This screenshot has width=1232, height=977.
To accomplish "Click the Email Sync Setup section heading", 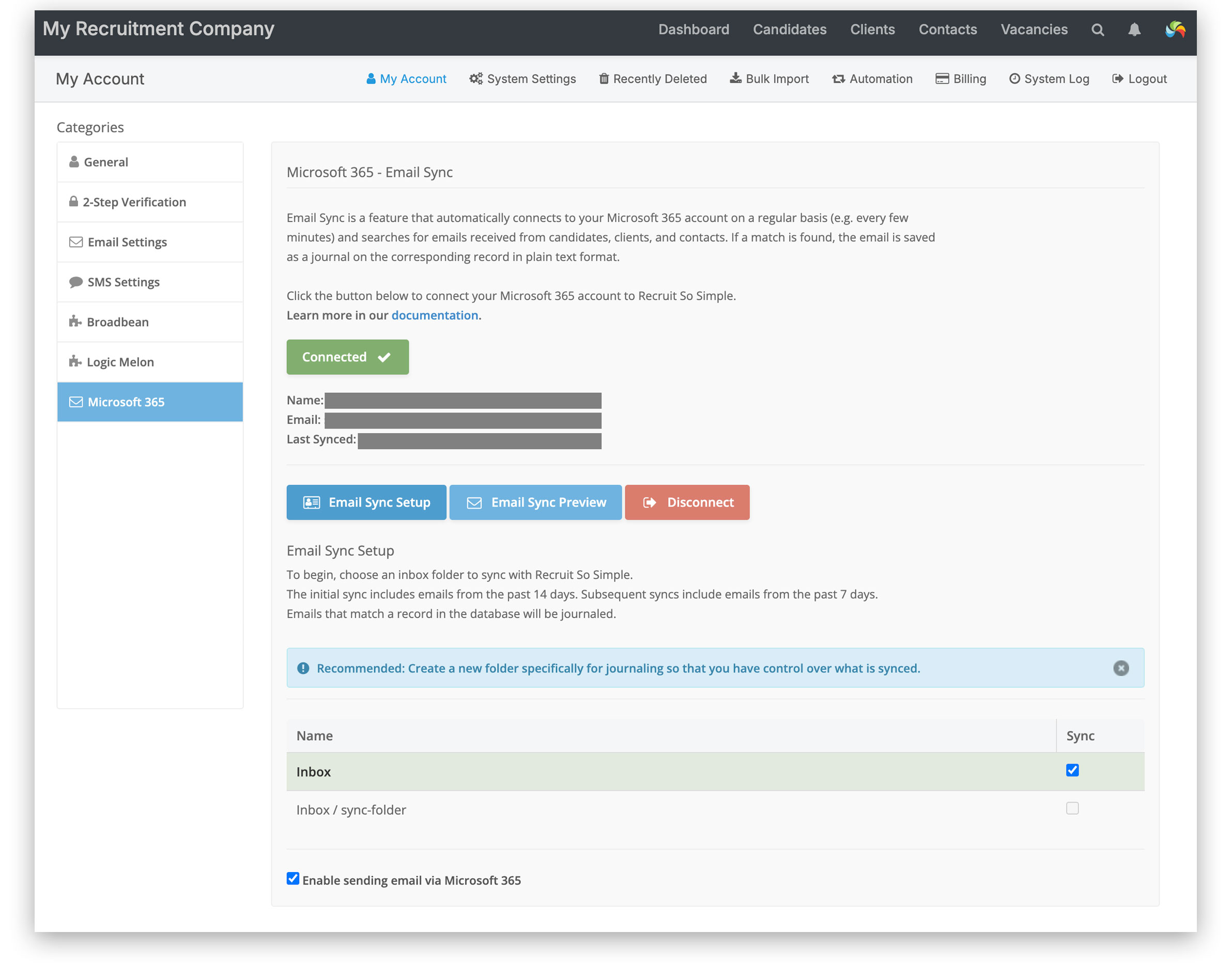I will click(x=340, y=551).
